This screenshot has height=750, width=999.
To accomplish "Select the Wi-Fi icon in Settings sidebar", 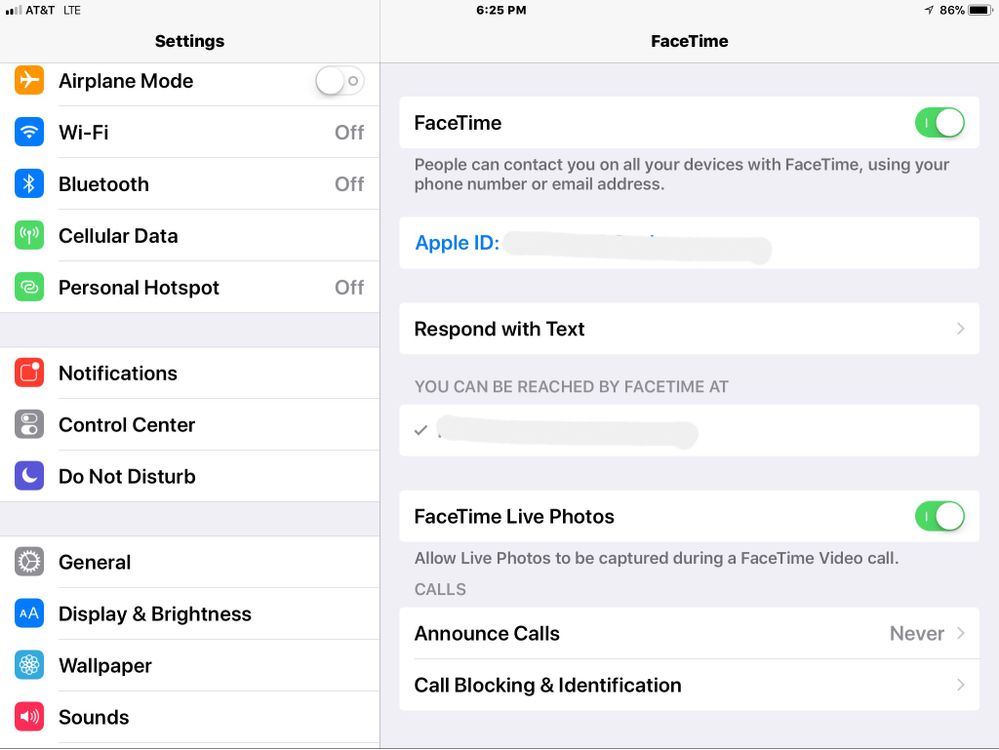I will 28,132.
